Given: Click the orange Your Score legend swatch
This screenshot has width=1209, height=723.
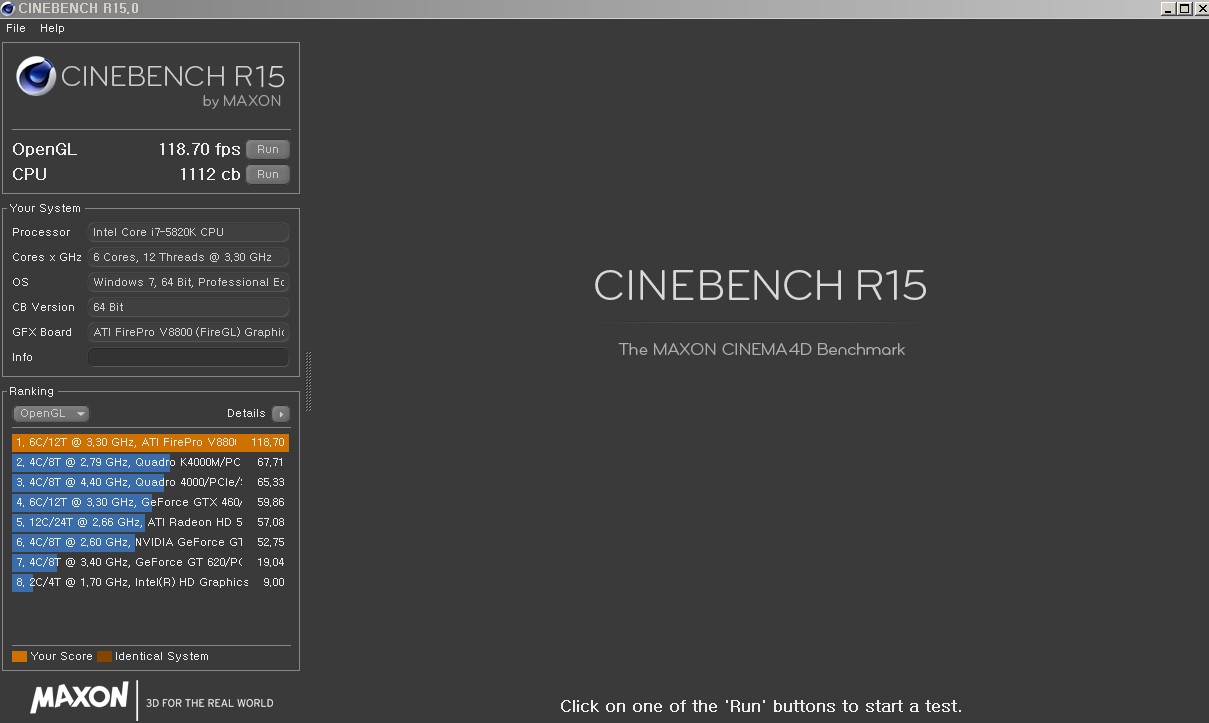Looking at the screenshot, I should click(x=19, y=656).
